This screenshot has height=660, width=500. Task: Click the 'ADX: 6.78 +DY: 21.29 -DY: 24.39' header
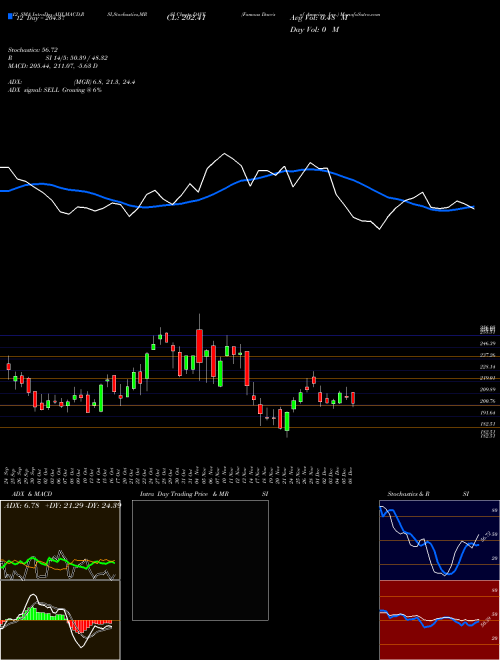click(62, 505)
